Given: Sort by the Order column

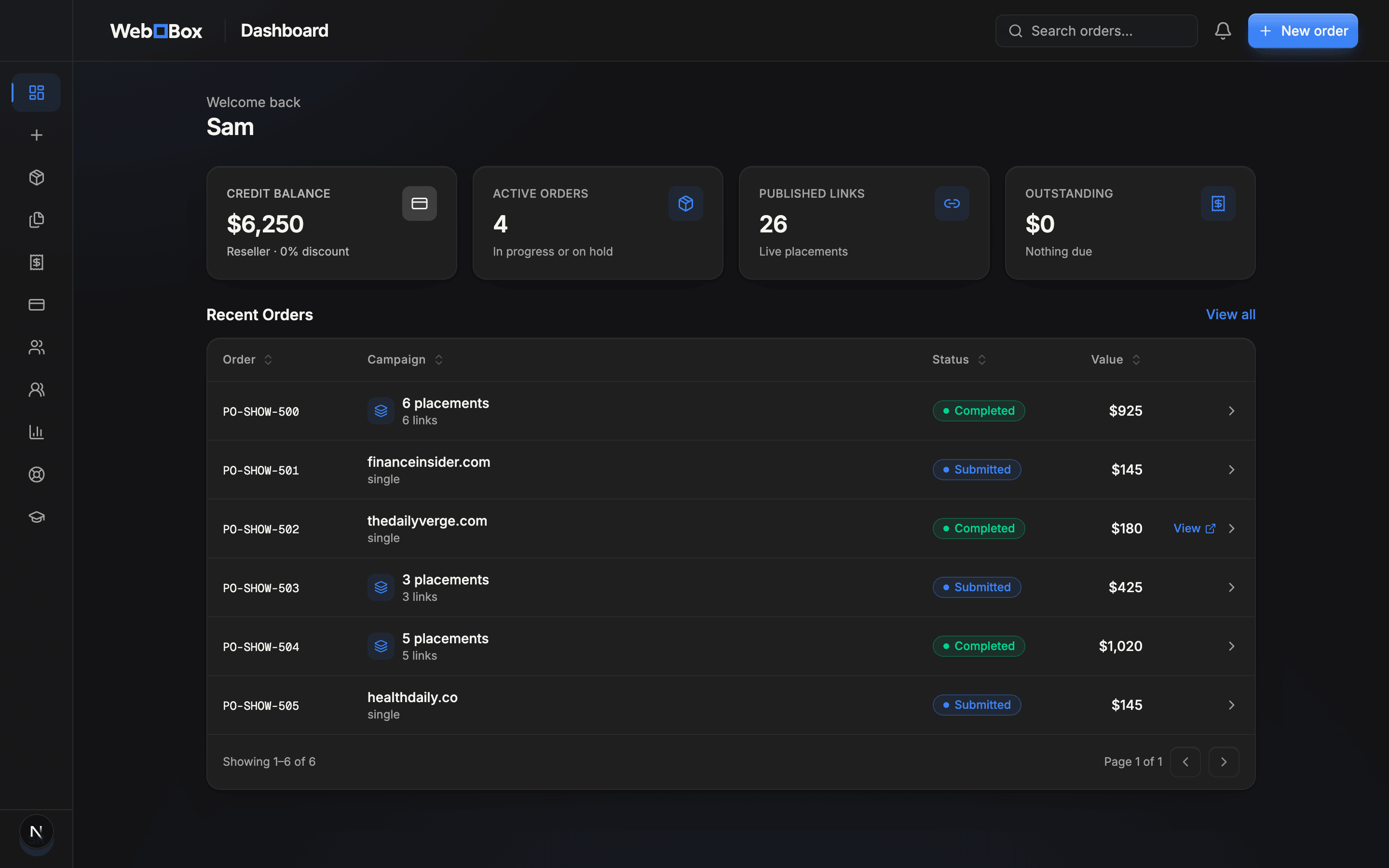Looking at the screenshot, I should 247,359.
